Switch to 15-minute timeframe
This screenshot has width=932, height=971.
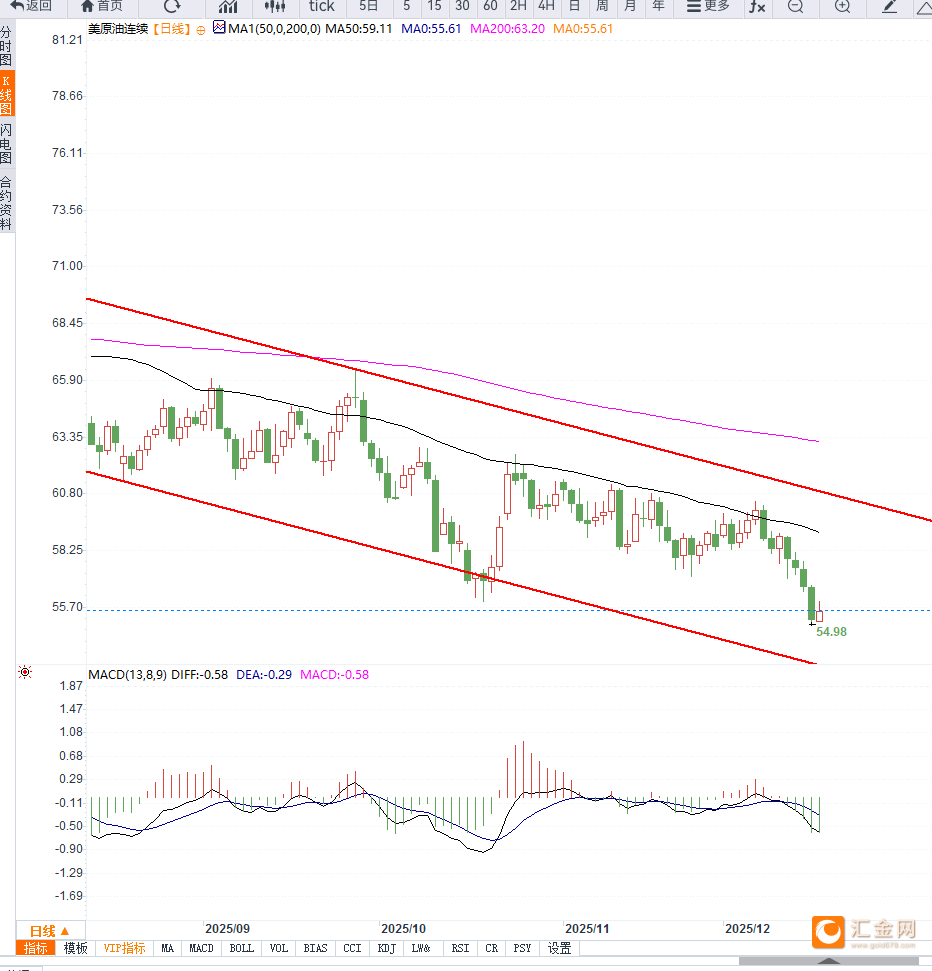pyautogui.click(x=435, y=6)
